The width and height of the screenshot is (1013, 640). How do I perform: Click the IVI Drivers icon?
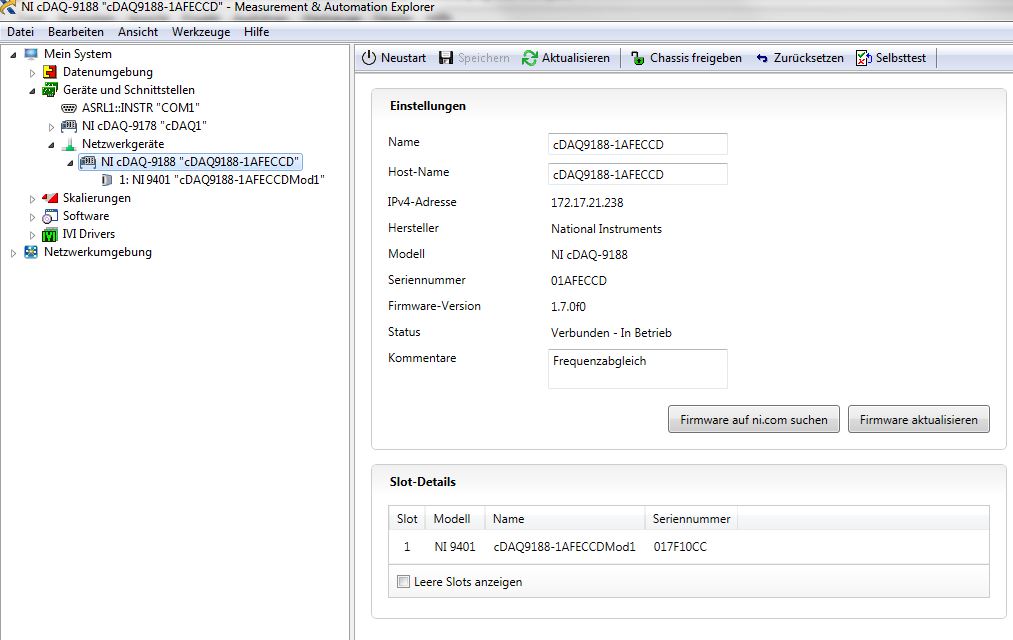pos(50,234)
